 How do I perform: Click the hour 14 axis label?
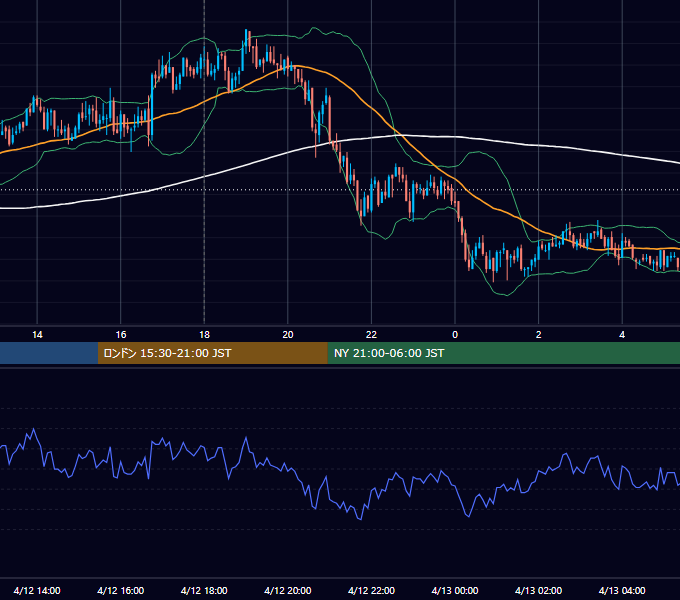coord(37,335)
